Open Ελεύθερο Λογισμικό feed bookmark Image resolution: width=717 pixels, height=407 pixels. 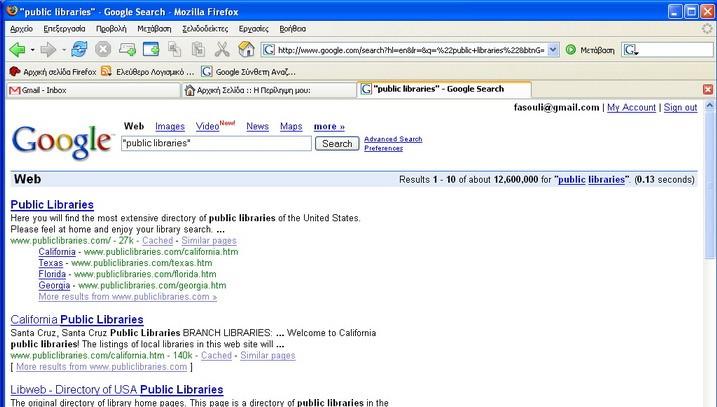[x=148, y=72]
